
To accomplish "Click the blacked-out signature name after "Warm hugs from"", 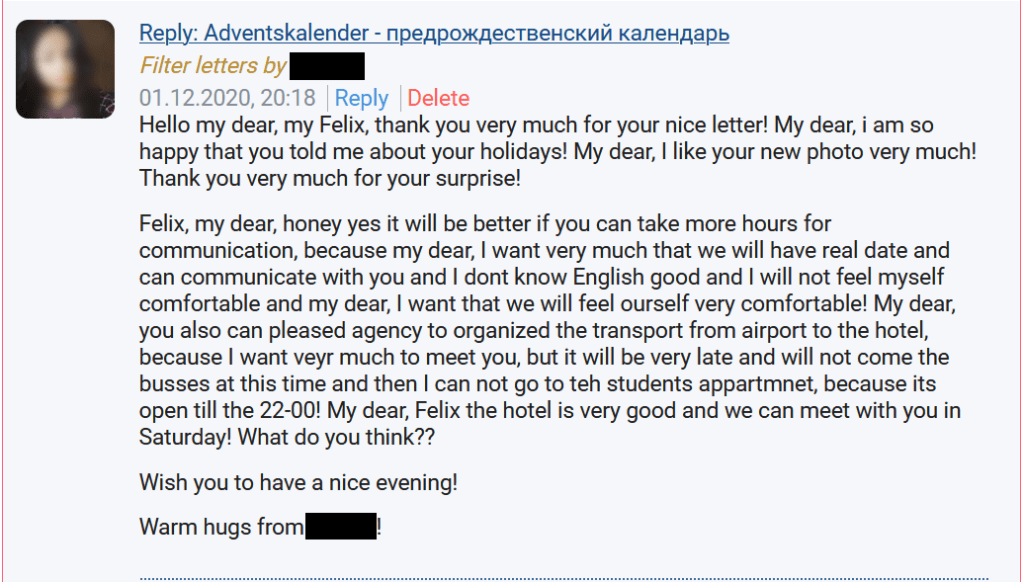I will click(340, 526).
